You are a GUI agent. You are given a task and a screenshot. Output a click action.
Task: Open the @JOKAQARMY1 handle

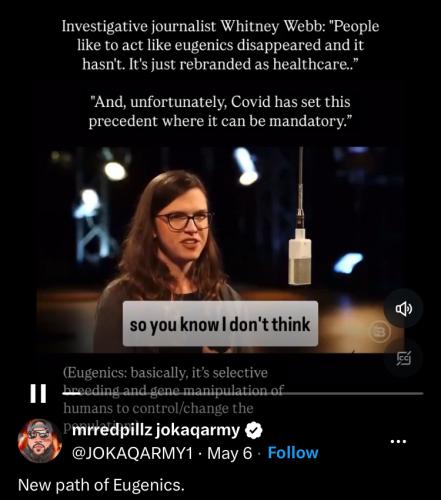(133, 453)
